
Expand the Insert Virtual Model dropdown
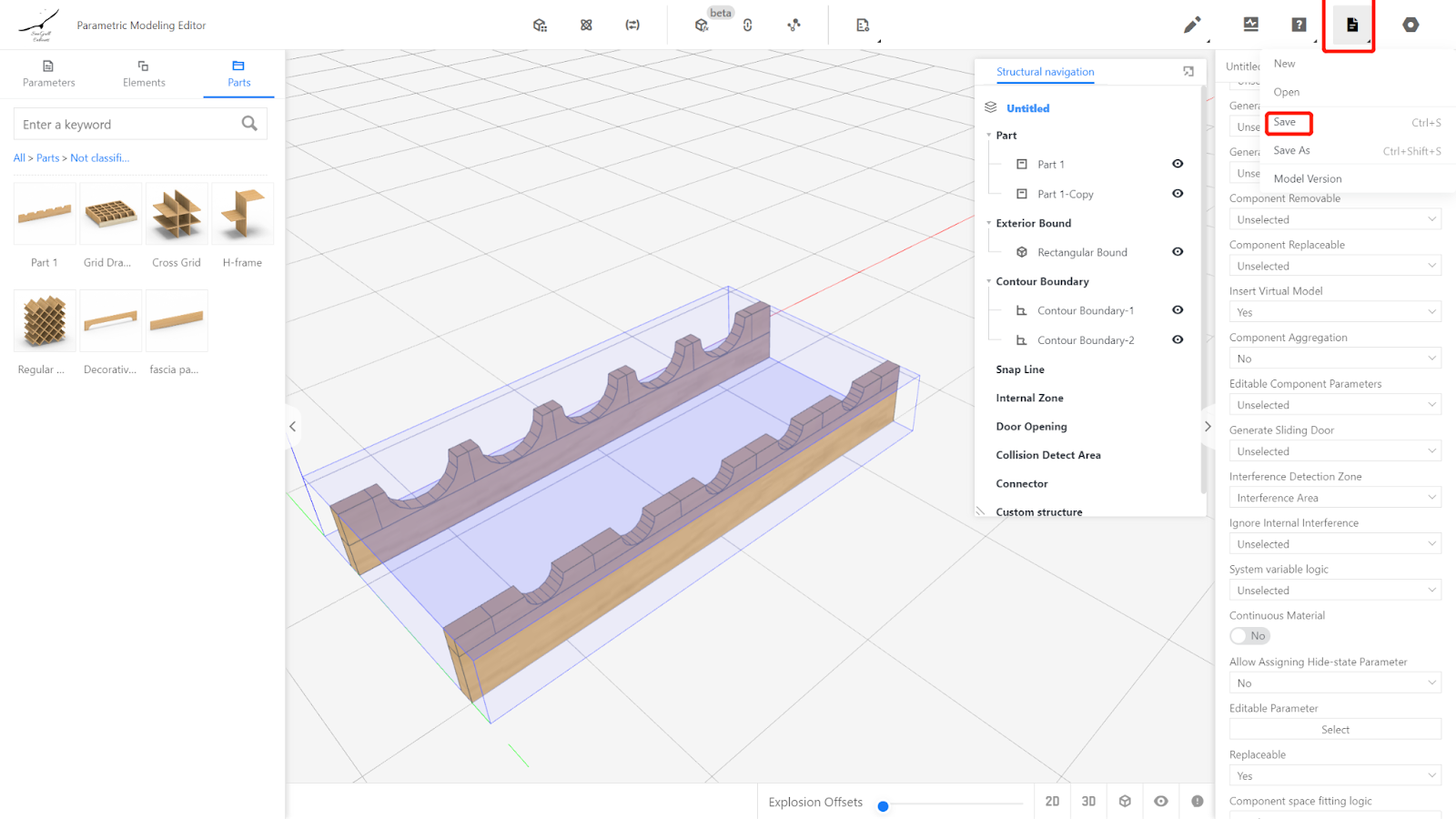point(1334,312)
